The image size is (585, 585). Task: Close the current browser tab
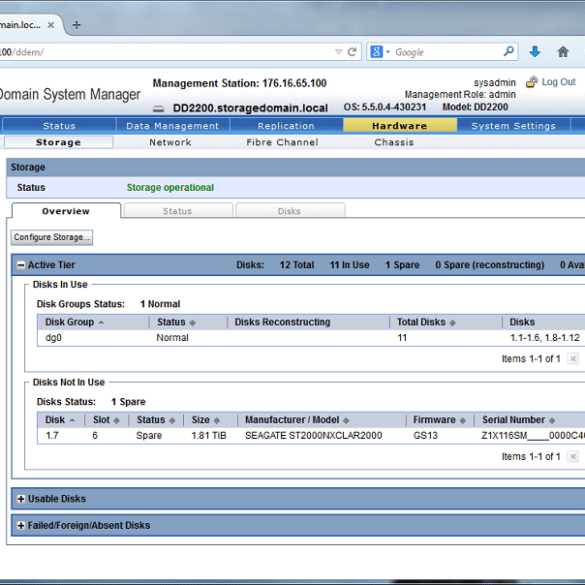pos(51,25)
